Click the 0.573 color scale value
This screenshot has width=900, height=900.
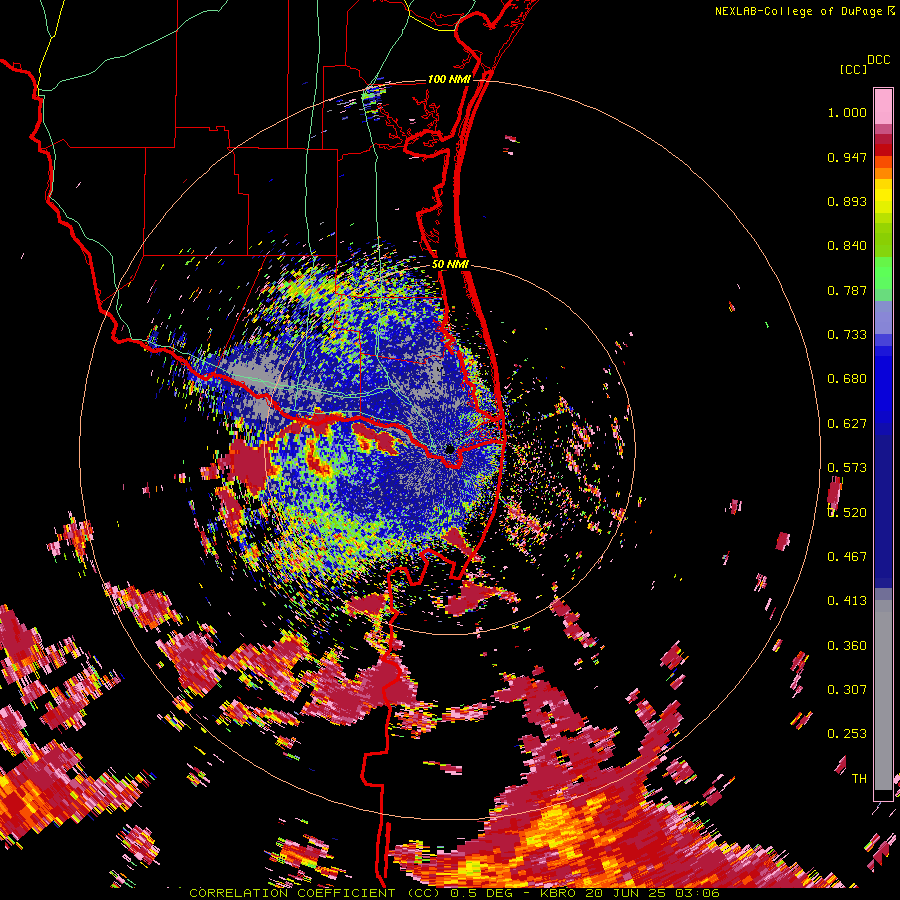pos(847,468)
